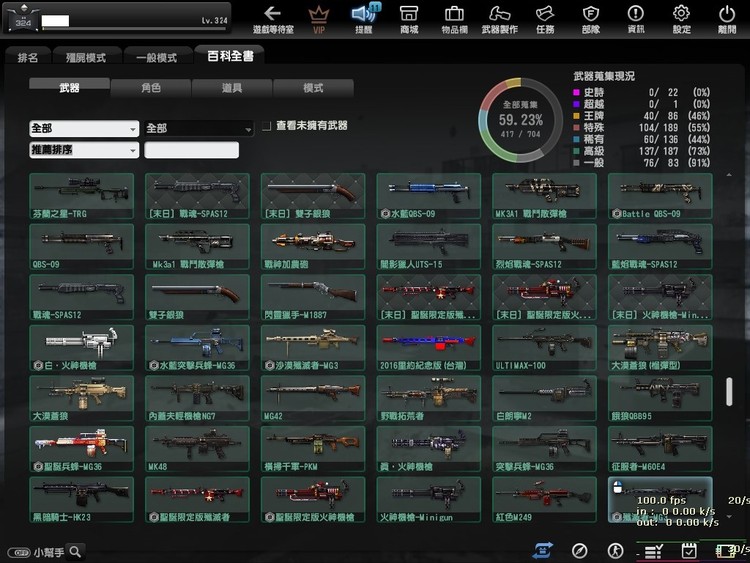Select the 閃靈獵手-M1887 weapon card
Image resolution: width=750 pixels, height=563 pixels.
(313, 298)
